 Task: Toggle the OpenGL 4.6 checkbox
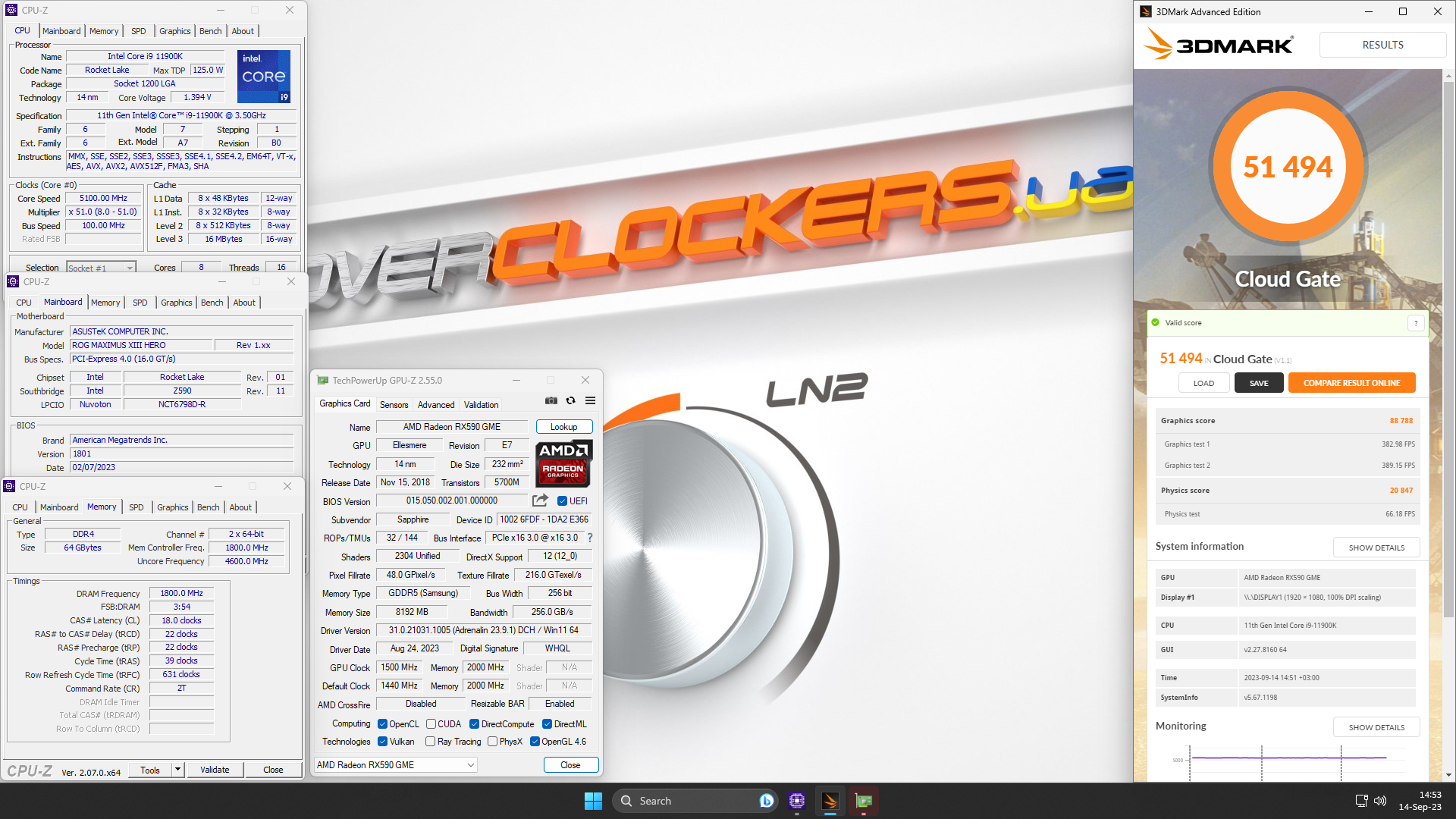[535, 742]
